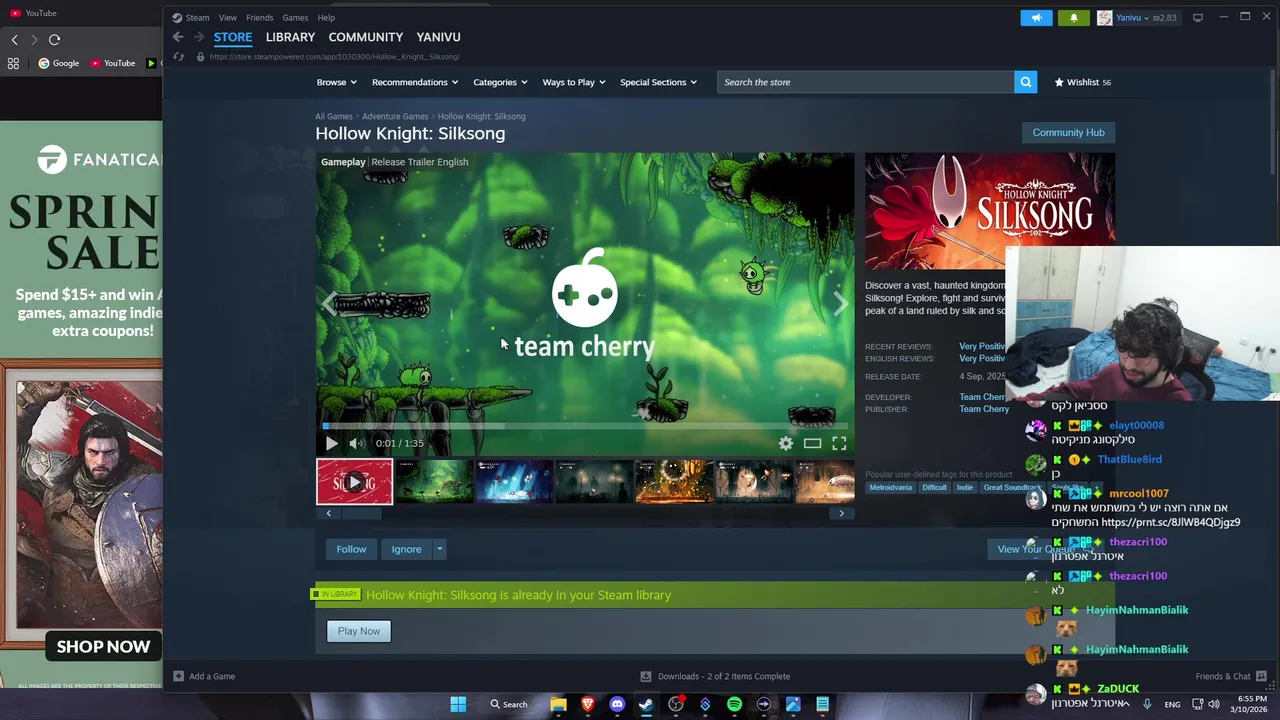Open the Wishlist link
This screenshot has height=720, width=1280.
point(1082,82)
